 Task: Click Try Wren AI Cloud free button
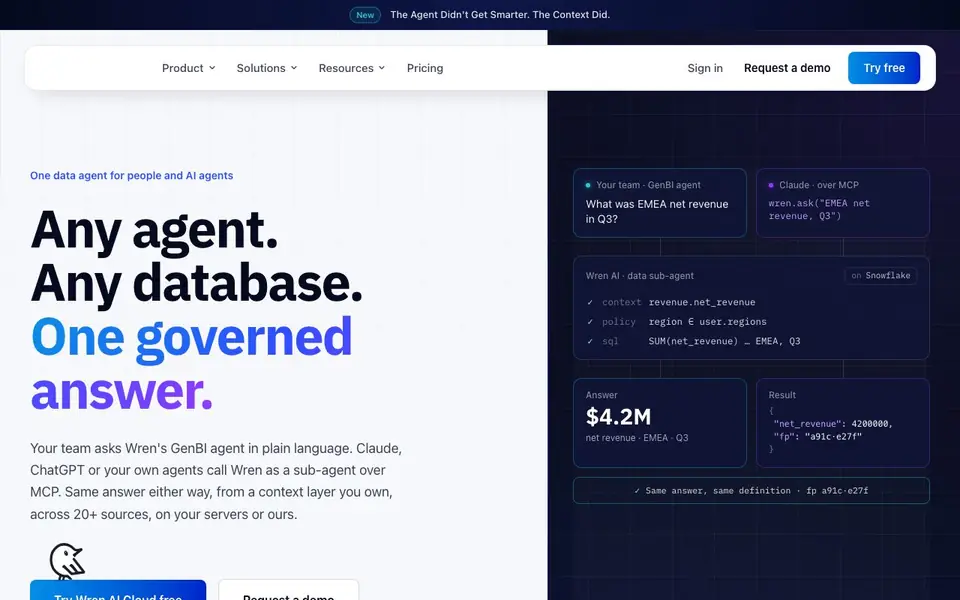click(118, 591)
